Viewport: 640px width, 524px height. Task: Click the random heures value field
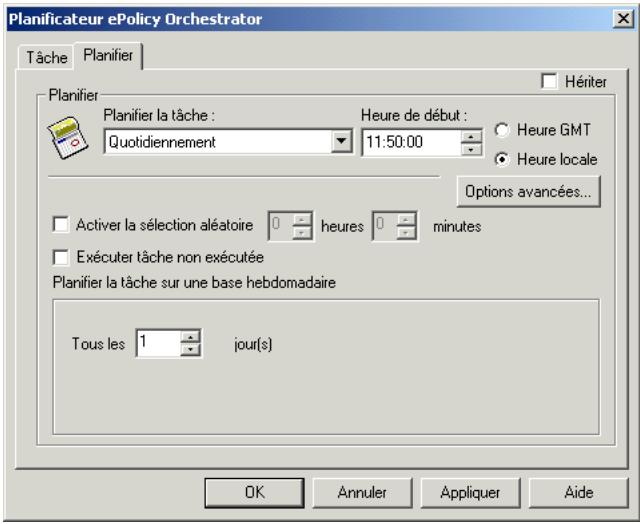click(x=280, y=226)
